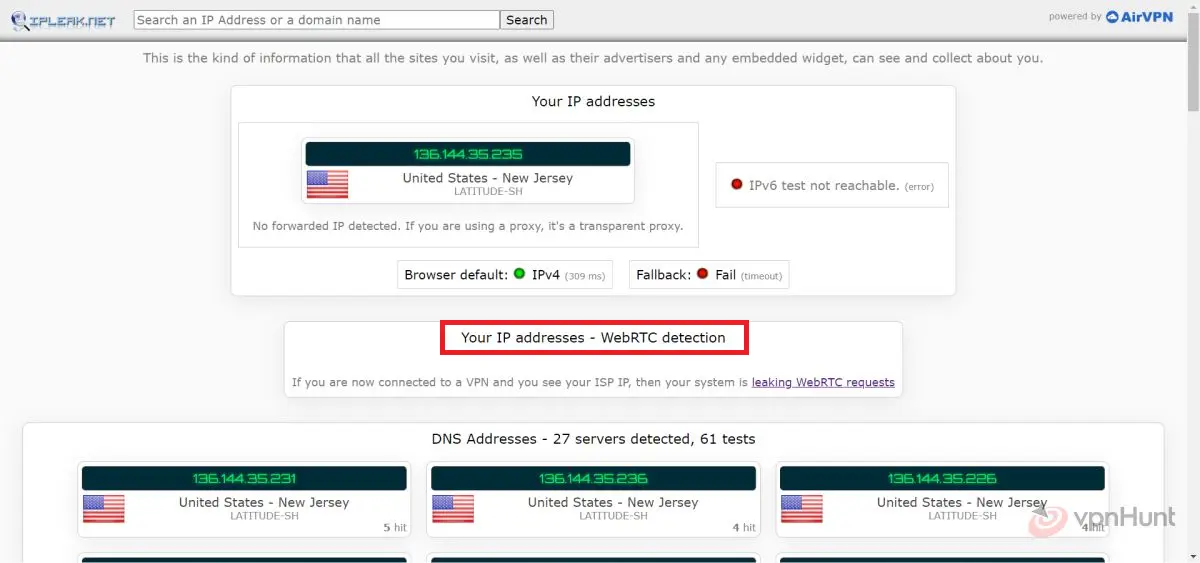Click DNS address 136.144.35.231

[x=244, y=478]
